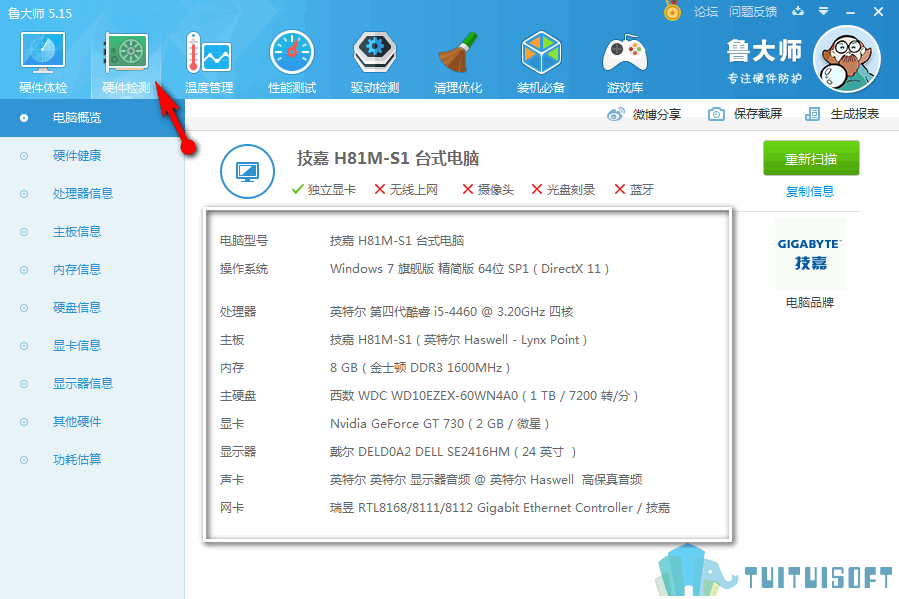Screen dimensions: 899x599
Task: Click the round desktop computer icon
Action: point(247,171)
